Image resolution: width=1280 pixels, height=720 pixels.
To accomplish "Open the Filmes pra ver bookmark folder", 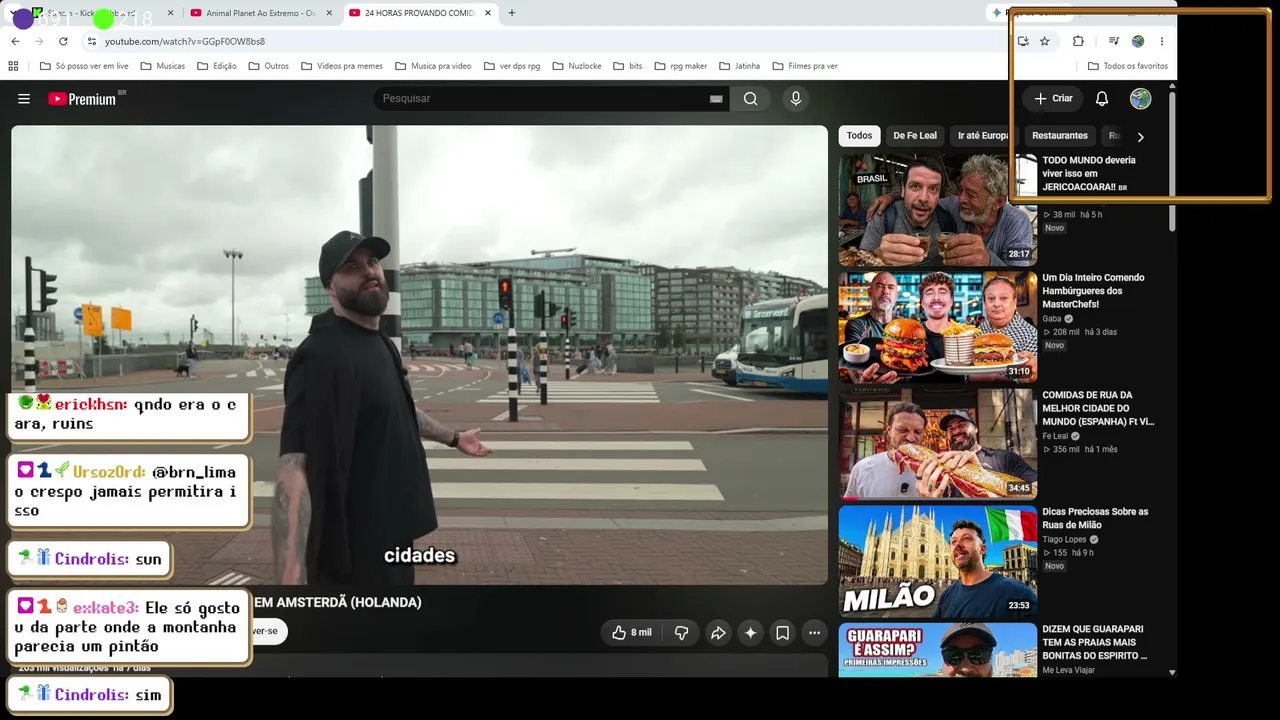I will click(x=805, y=66).
